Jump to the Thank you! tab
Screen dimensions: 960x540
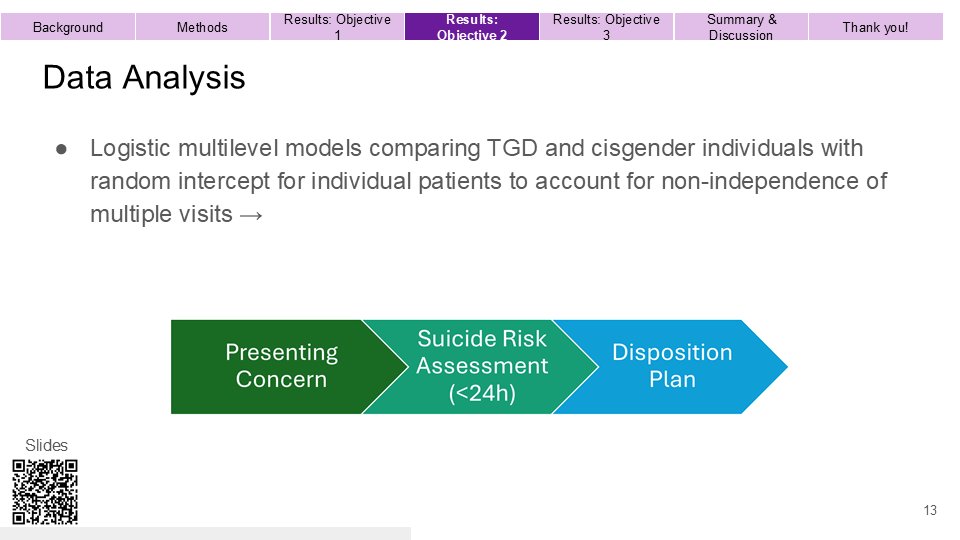pos(876,27)
